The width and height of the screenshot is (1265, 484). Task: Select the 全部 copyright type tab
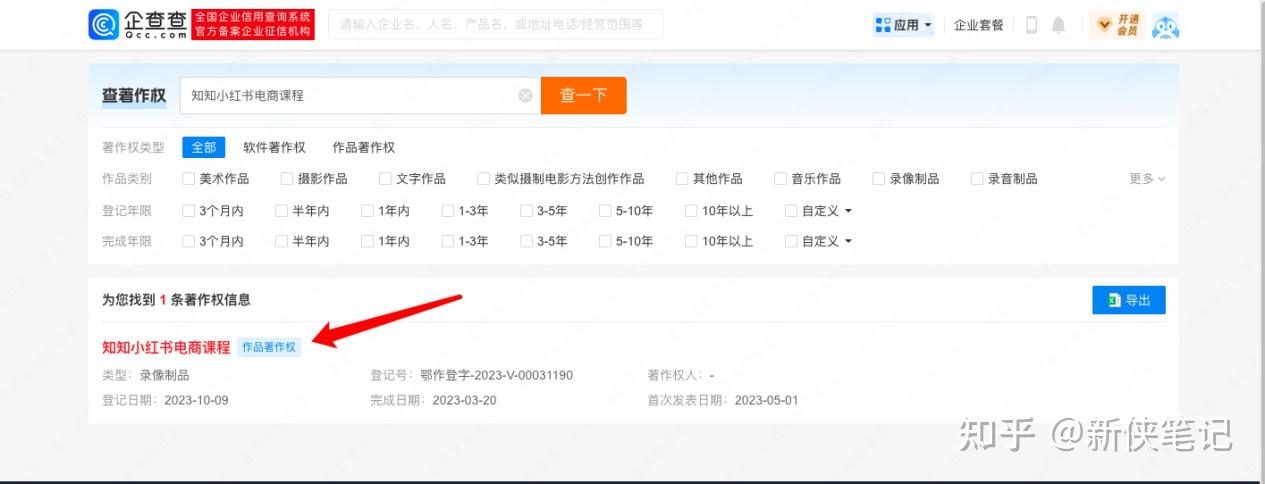tap(204, 147)
